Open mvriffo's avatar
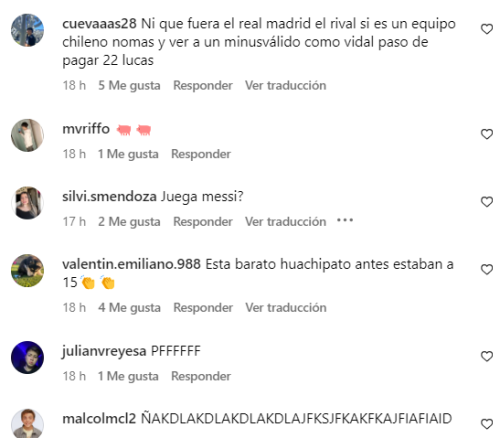This screenshot has height=438, width=500. coord(27,135)
